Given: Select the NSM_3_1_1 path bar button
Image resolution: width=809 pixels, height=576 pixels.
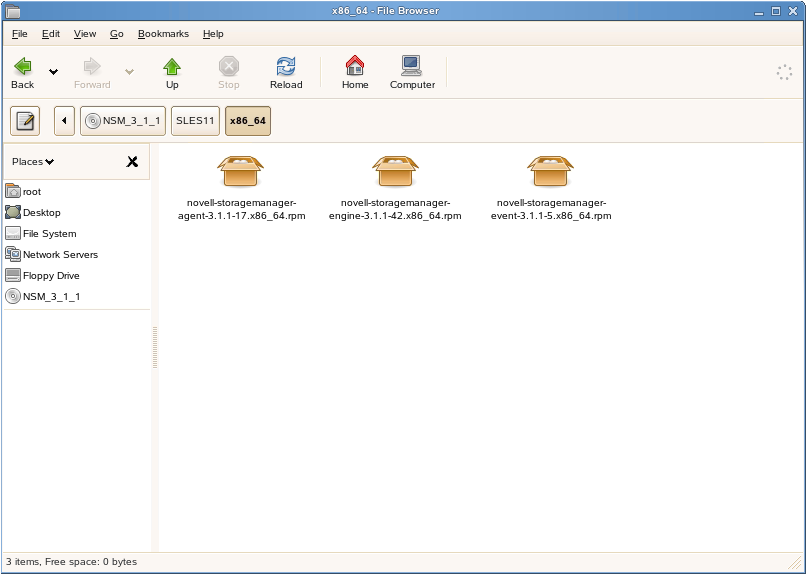Looking at the screenshot, I should (123, 121).
